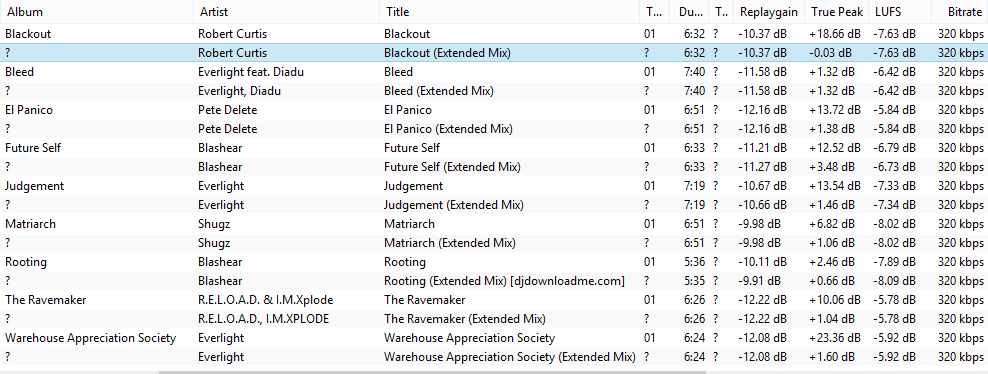Select artist 'Pete Delete' in El Panico row
Viewport: 988px width, 374px height.
point(227,110)
